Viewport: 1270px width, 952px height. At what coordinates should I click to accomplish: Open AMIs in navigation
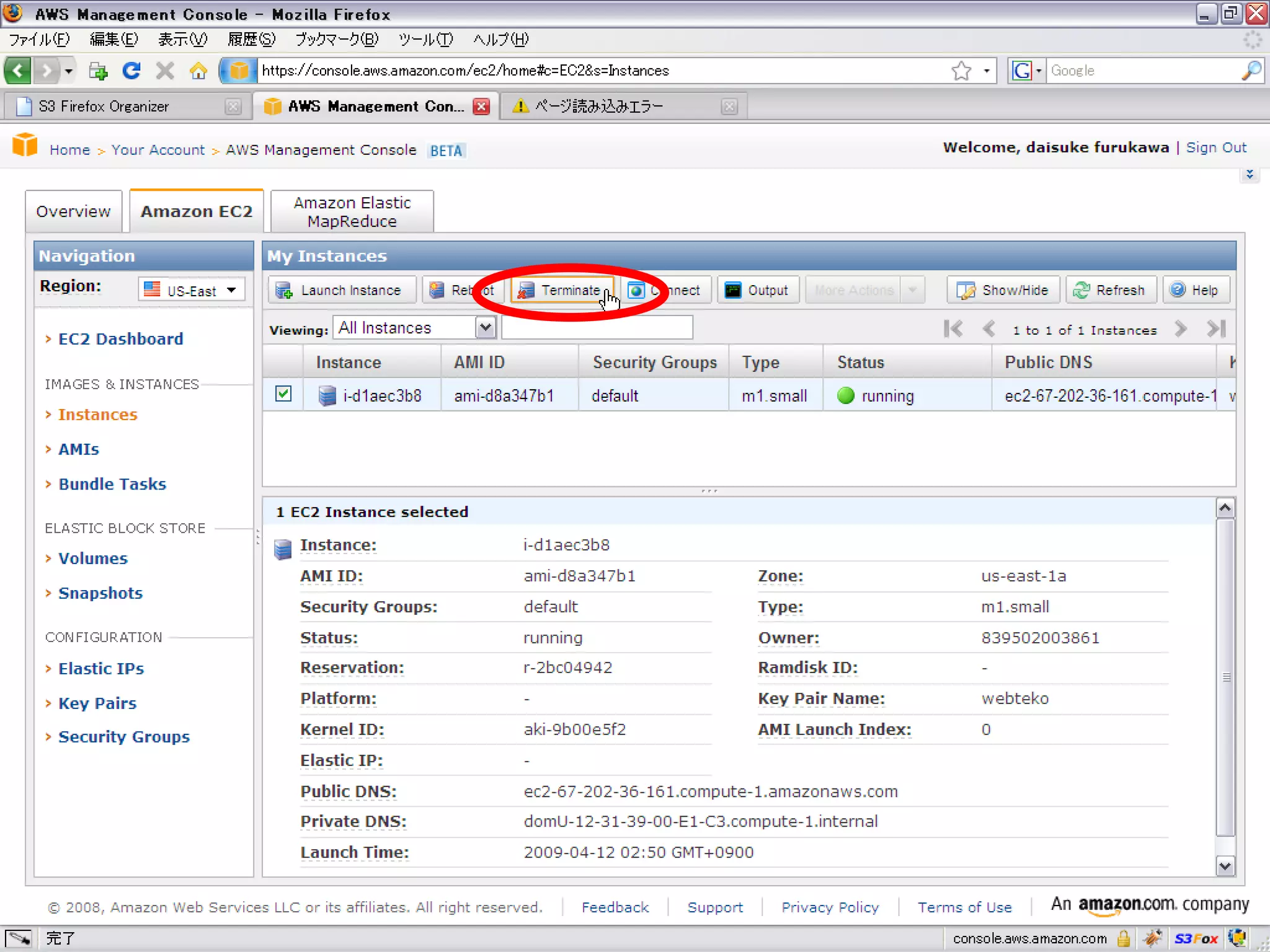(x=79, y=449)
